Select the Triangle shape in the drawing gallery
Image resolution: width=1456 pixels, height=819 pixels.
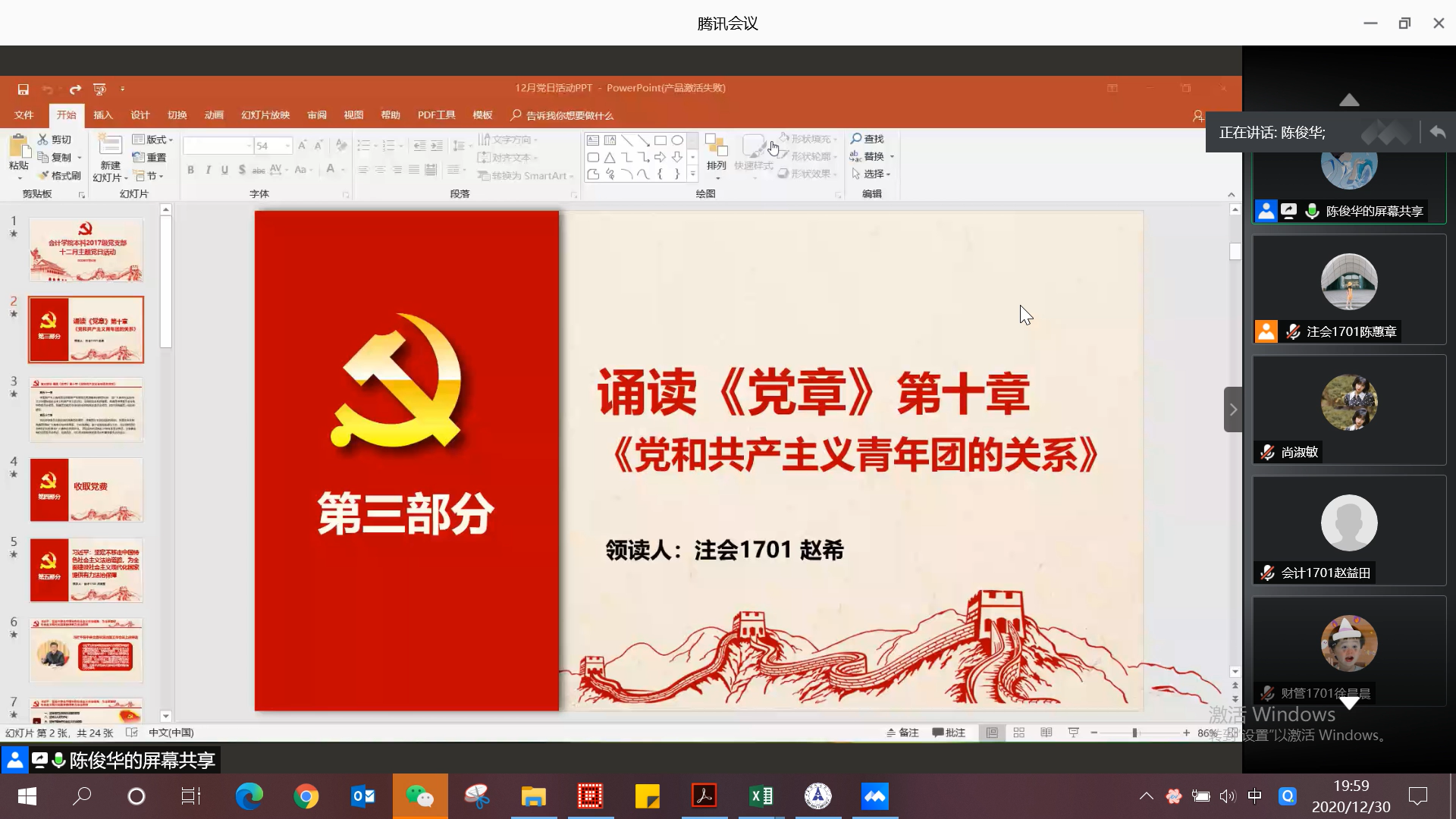pos(610,157)
